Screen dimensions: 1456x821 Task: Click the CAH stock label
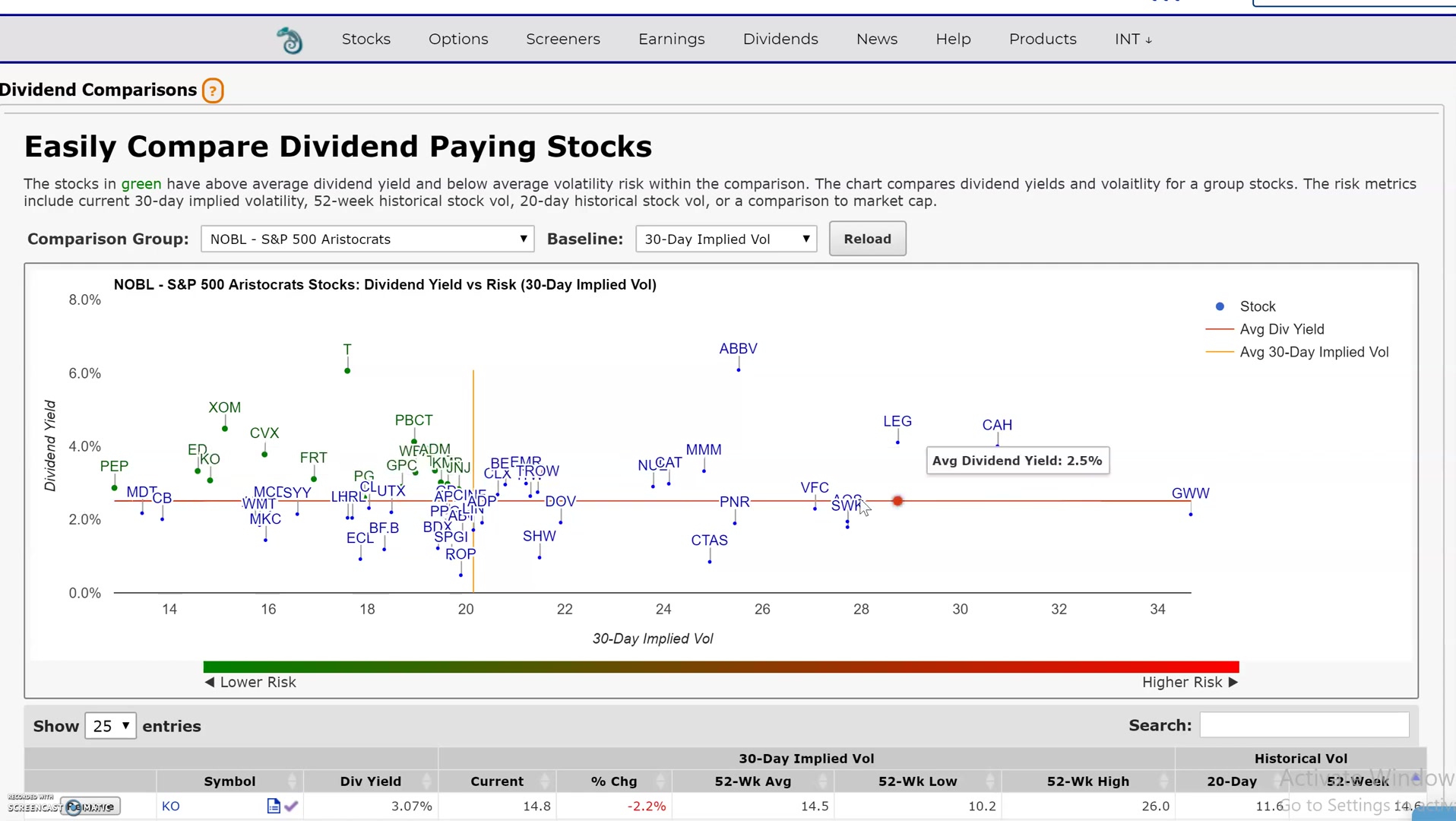pos(997,425)
